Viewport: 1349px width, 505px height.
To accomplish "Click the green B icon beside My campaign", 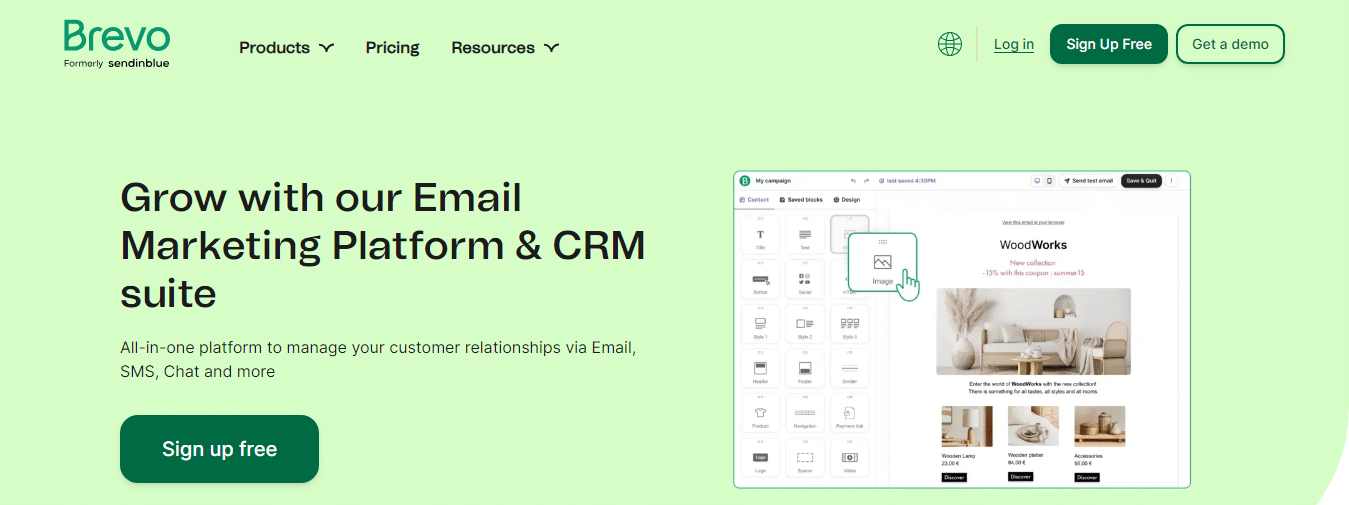I will coord(744,181).
